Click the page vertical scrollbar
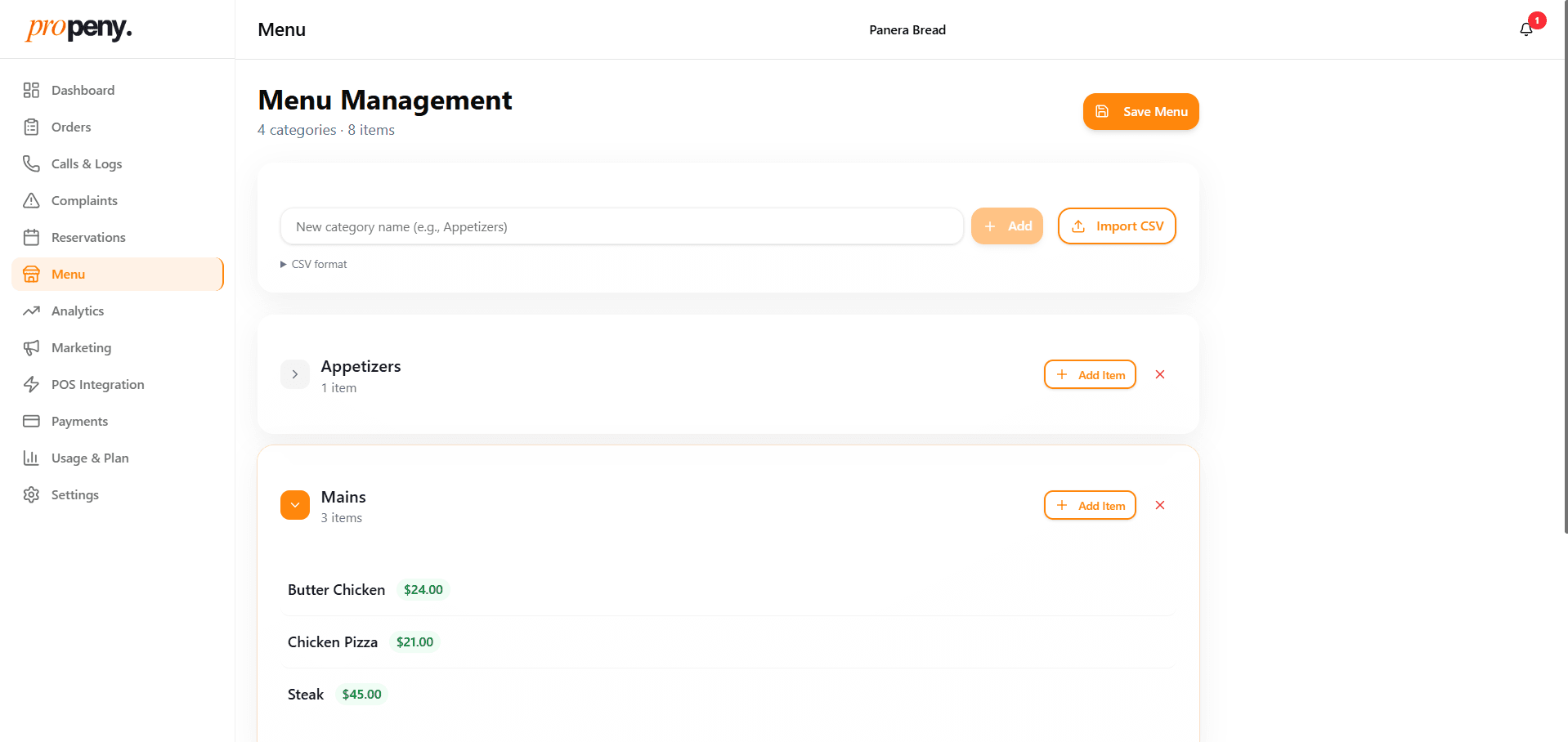Image resolution: width=1568 pixels, height=742 pixels. (1565, 266)
